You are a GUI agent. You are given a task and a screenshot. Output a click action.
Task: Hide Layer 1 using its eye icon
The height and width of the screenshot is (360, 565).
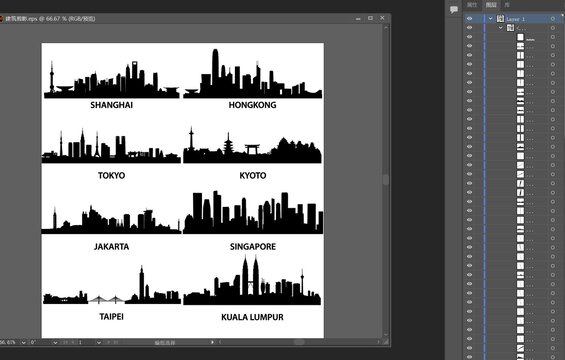(469, 18)
